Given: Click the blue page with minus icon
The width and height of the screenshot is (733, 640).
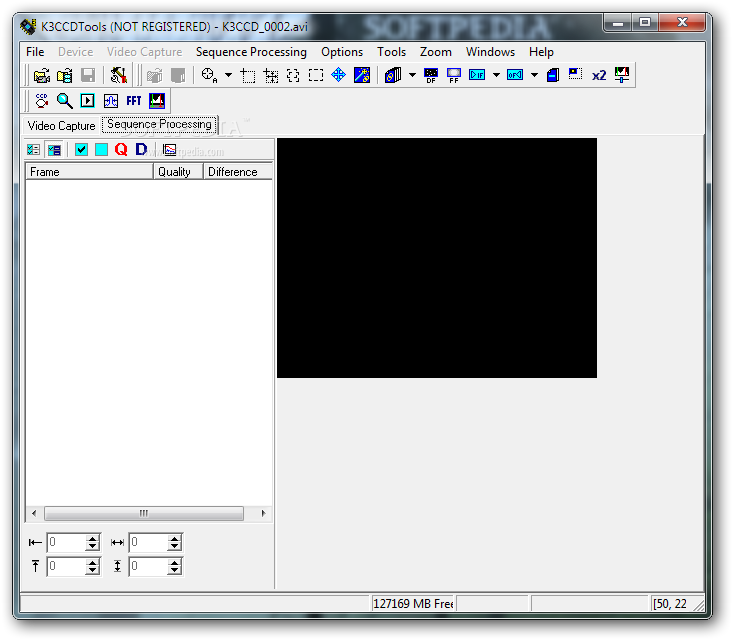Looking at the screenshot, I should tap(553, 75).
